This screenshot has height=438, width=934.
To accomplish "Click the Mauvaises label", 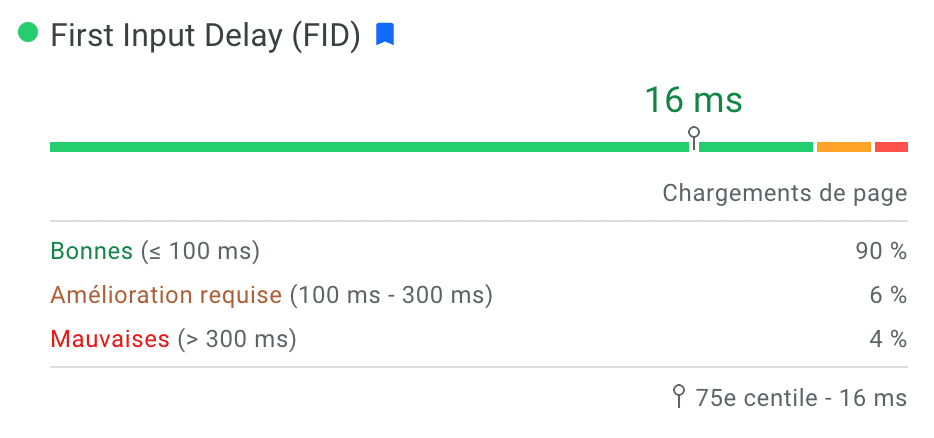I will pos(110,339).
